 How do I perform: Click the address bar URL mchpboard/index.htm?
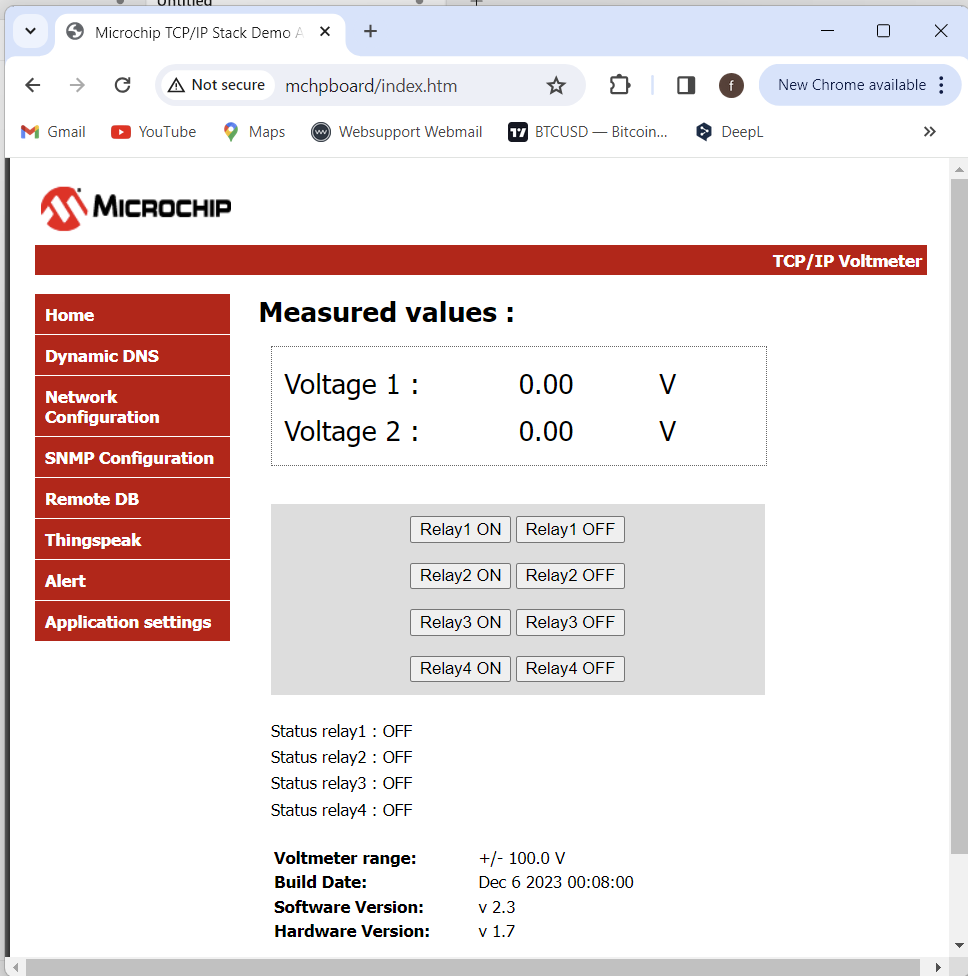coord(371,86)
